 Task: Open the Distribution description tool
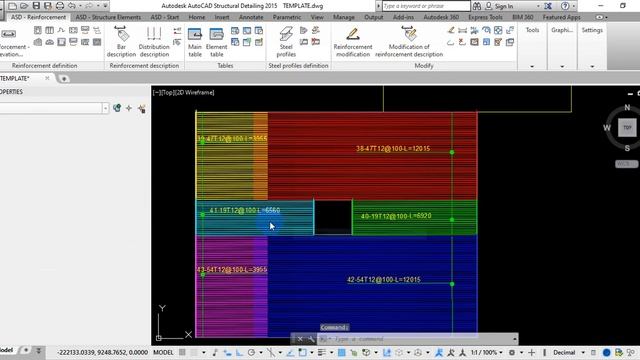154,42
